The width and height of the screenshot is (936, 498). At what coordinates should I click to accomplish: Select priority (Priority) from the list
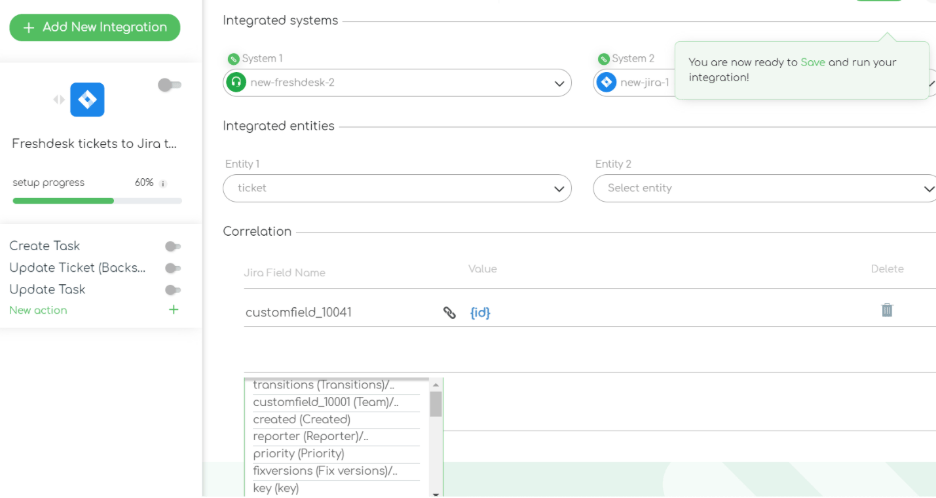click(x=298, y=454)
